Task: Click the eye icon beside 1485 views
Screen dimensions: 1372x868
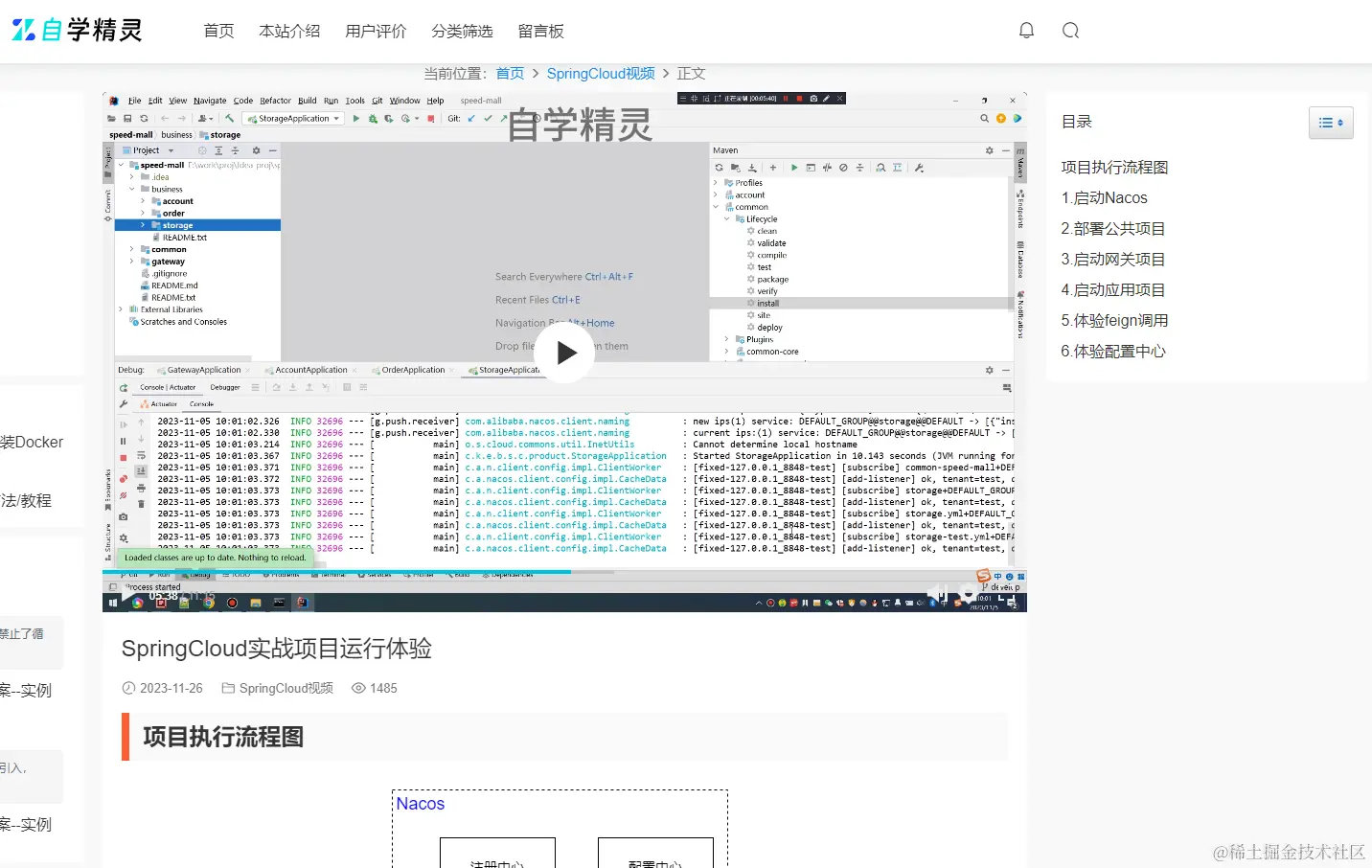Action: [359, 688]
